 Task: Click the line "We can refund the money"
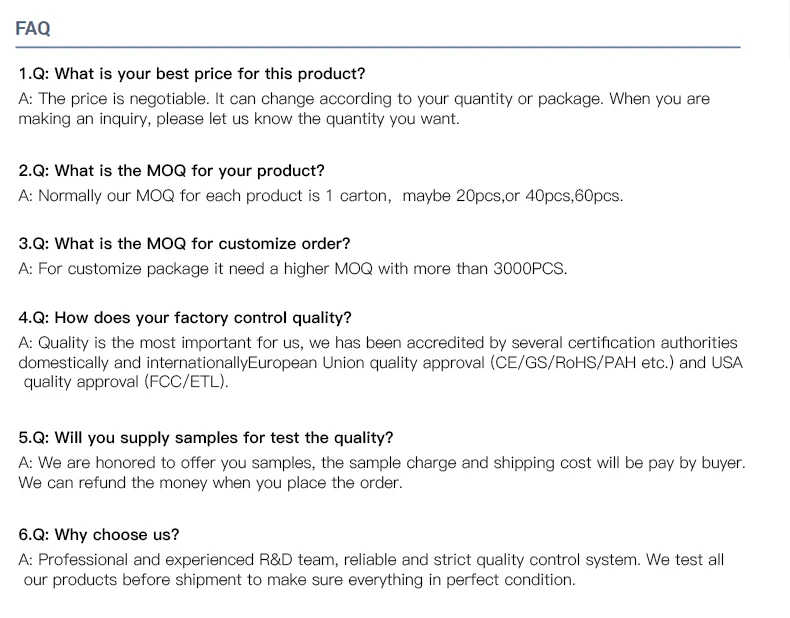pos(210,483)
